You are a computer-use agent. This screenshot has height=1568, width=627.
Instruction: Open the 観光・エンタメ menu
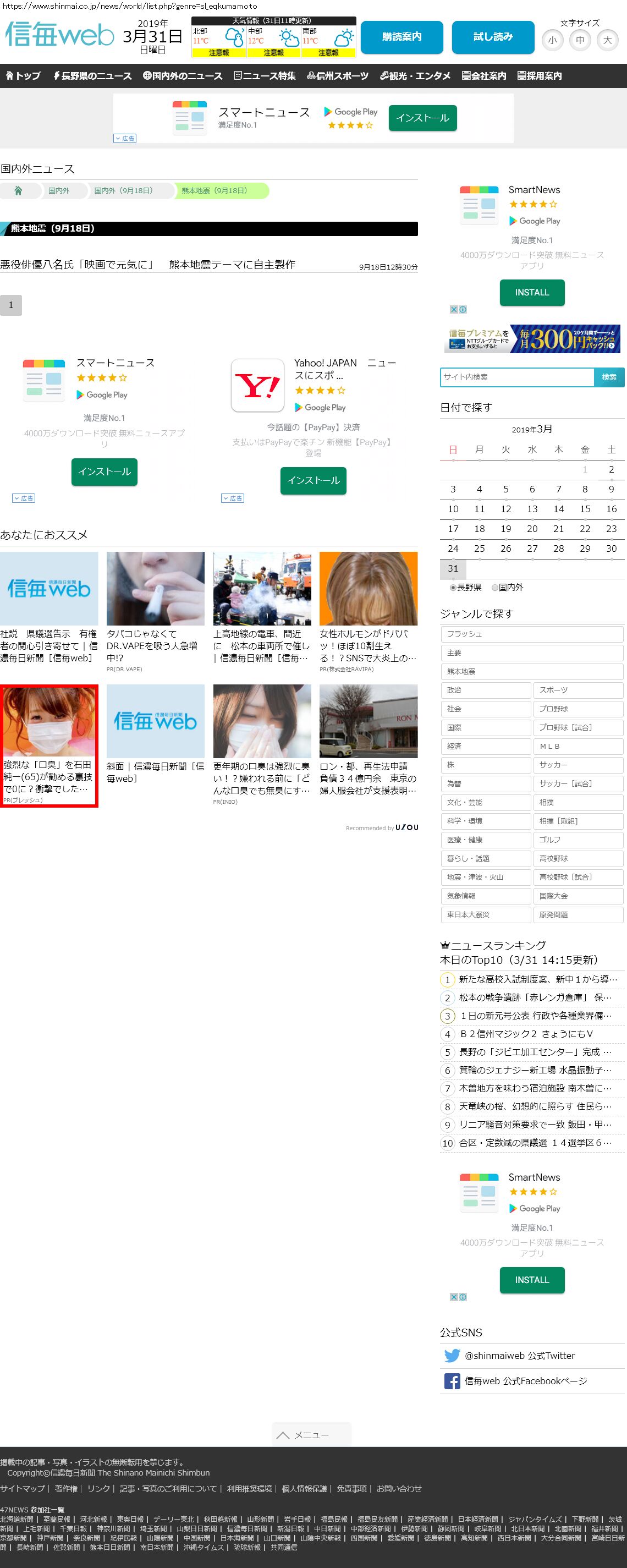(415, 75)
